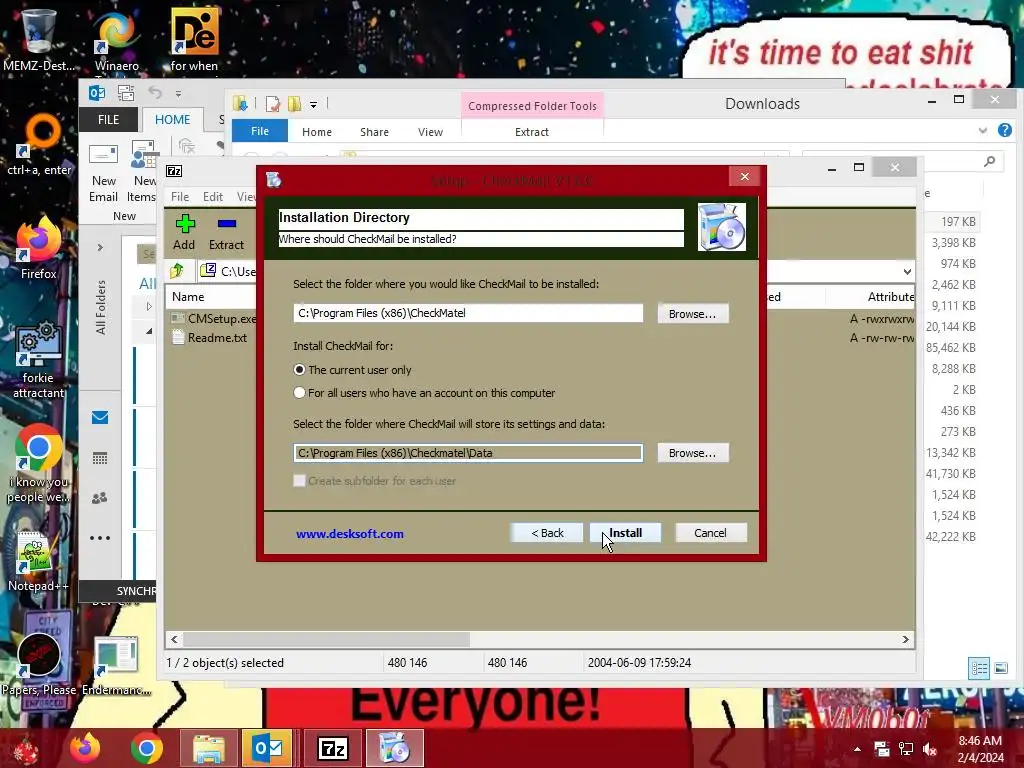Open the Home tab in Downloads explorer
This screenshot has width=1024, height=768.
pyautogui.click(x=317, y=132)
